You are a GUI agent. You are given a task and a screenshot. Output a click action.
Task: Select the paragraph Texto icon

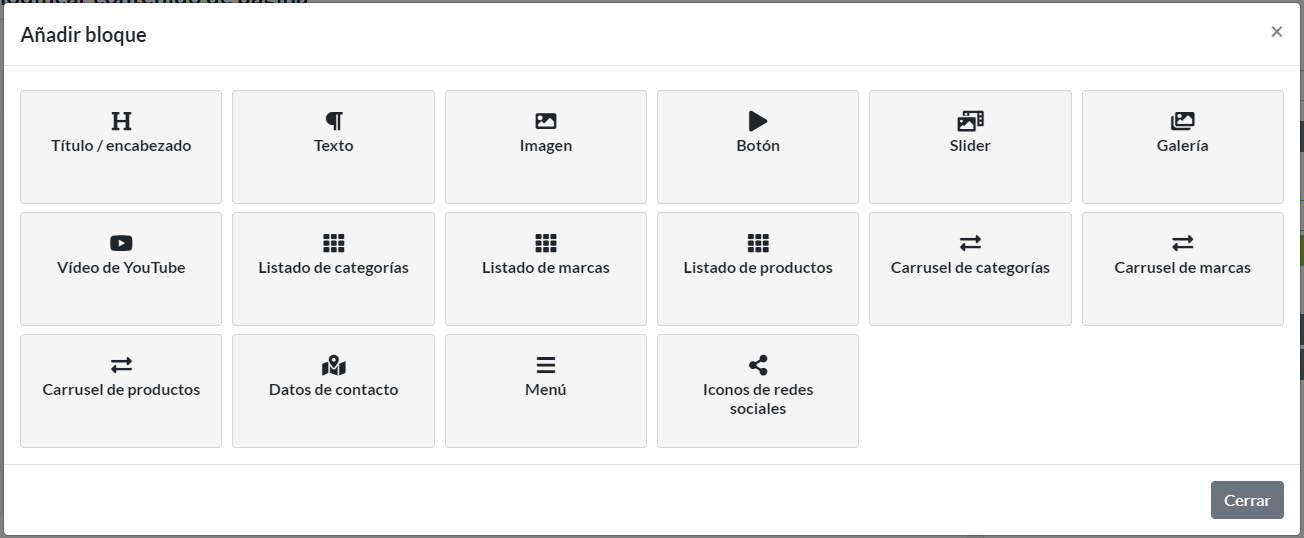coord(334,121)
